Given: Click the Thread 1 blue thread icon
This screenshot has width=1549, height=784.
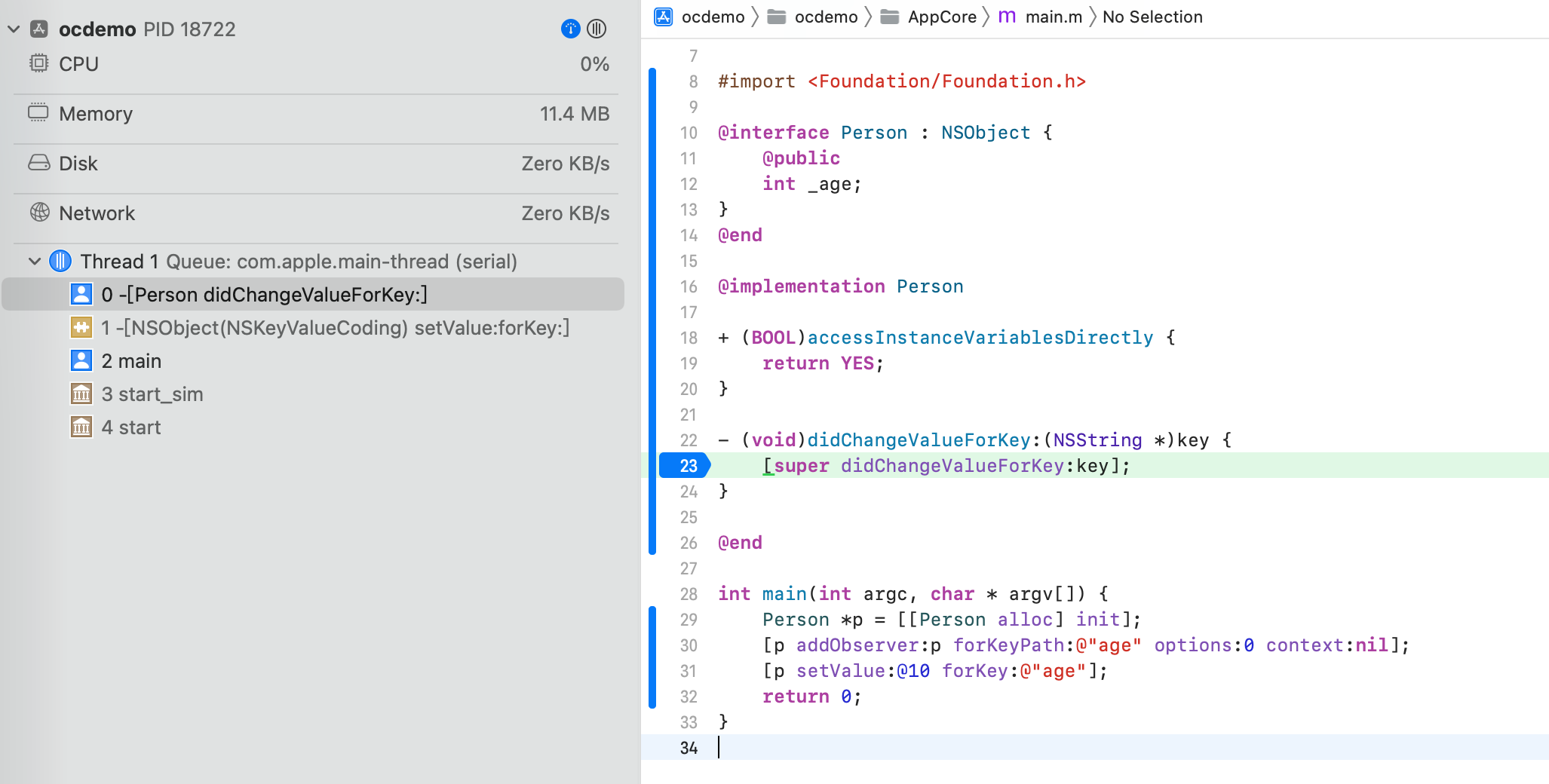Looking at the screenshot, I should click(x=60, y=262).
